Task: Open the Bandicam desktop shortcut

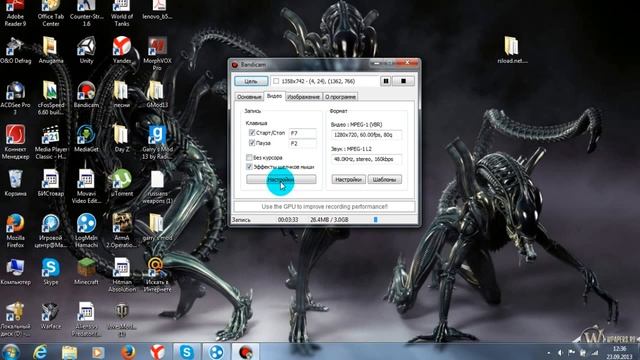Action: point(86,95)
